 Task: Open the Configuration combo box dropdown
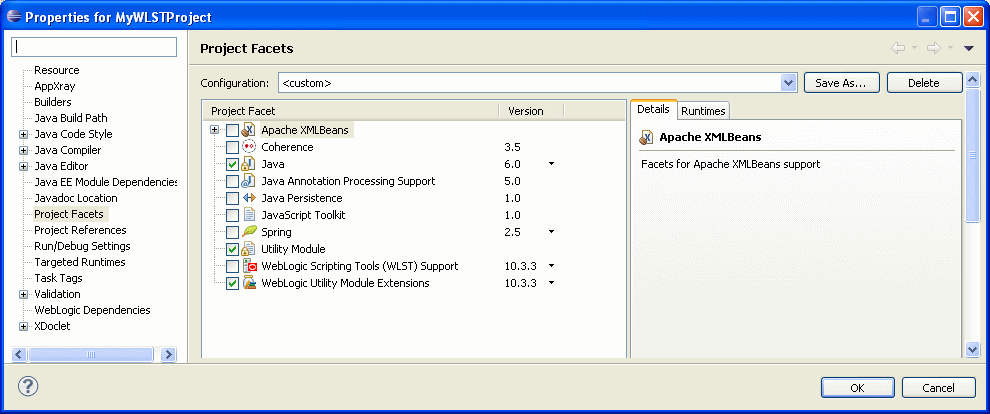pyautogui.click(x=789, y=83)
